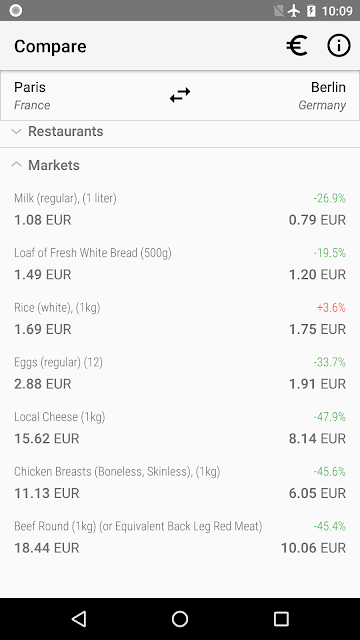Tap the Android back button
This screenshot has width=360, height=640.
[79, 619]
